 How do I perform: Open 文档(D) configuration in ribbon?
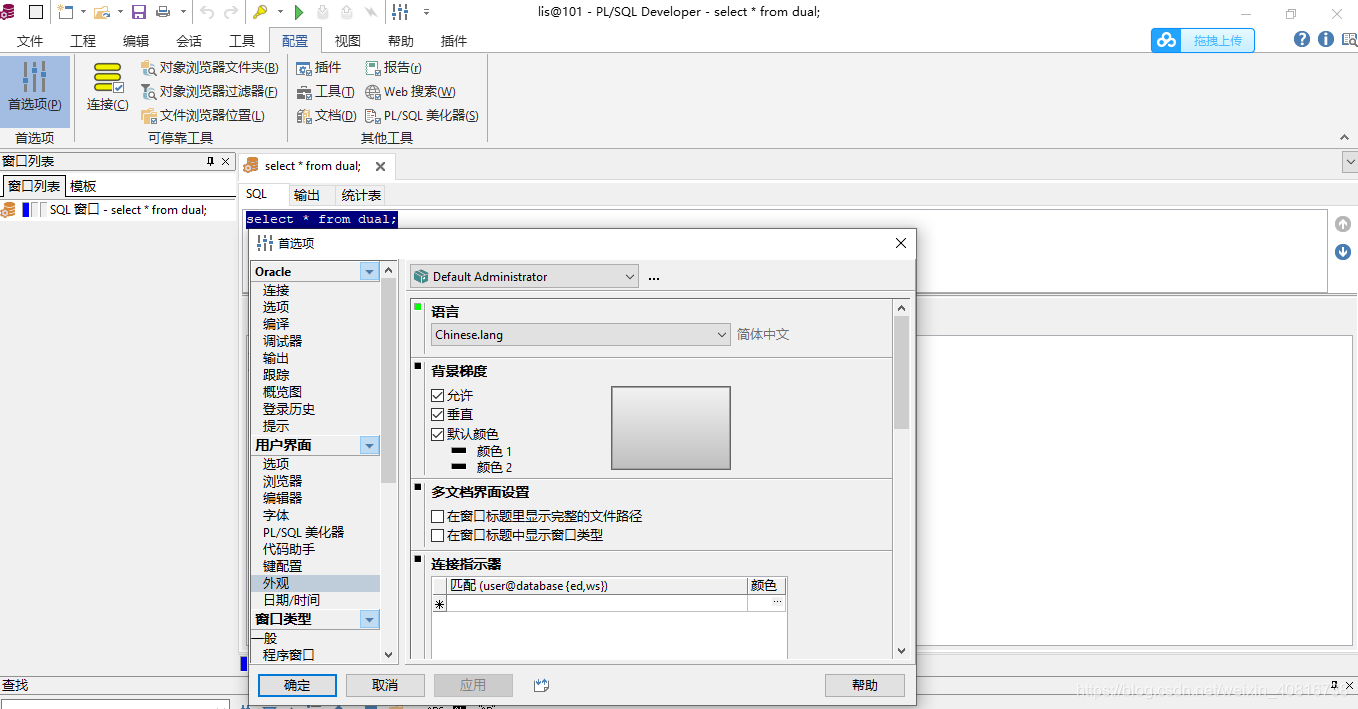326,115
